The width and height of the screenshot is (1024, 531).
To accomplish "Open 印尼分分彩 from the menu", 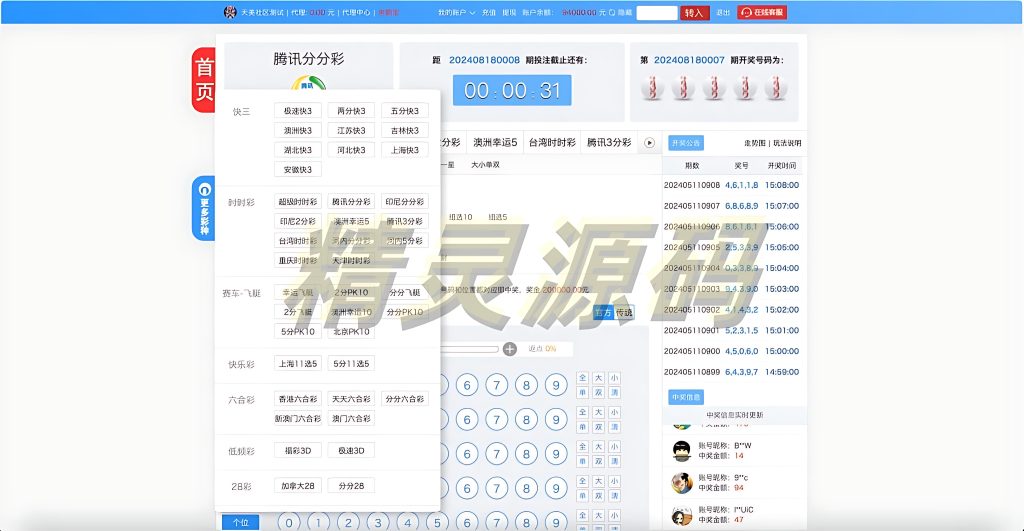I will pyautogui.click(x=405, y=202).
